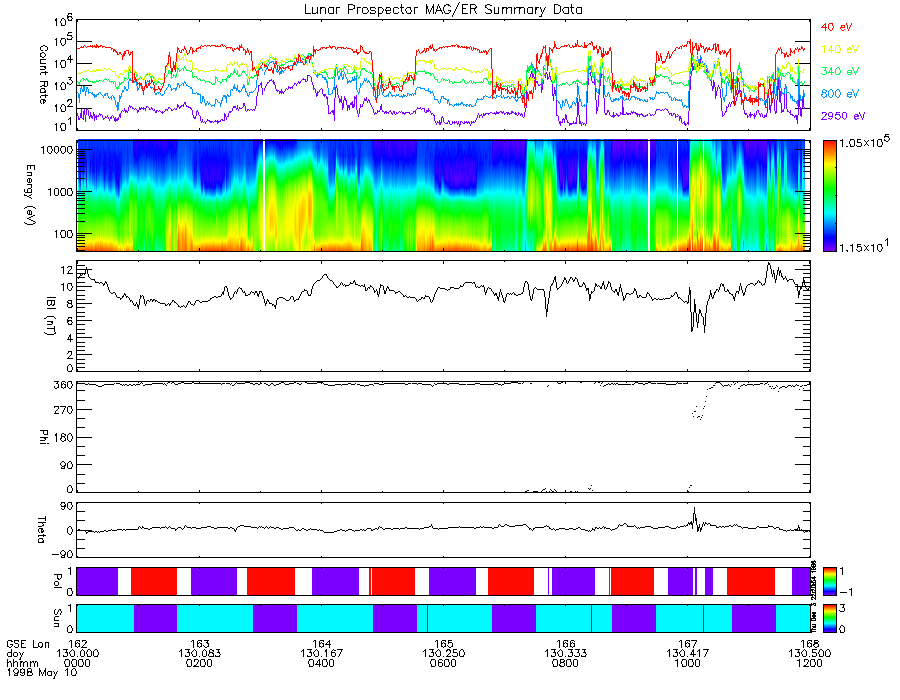Image resolution: width=900 pixels, height=700 pixels.
Task: Click the time tick label '0600'
Action: click(443, 663)
